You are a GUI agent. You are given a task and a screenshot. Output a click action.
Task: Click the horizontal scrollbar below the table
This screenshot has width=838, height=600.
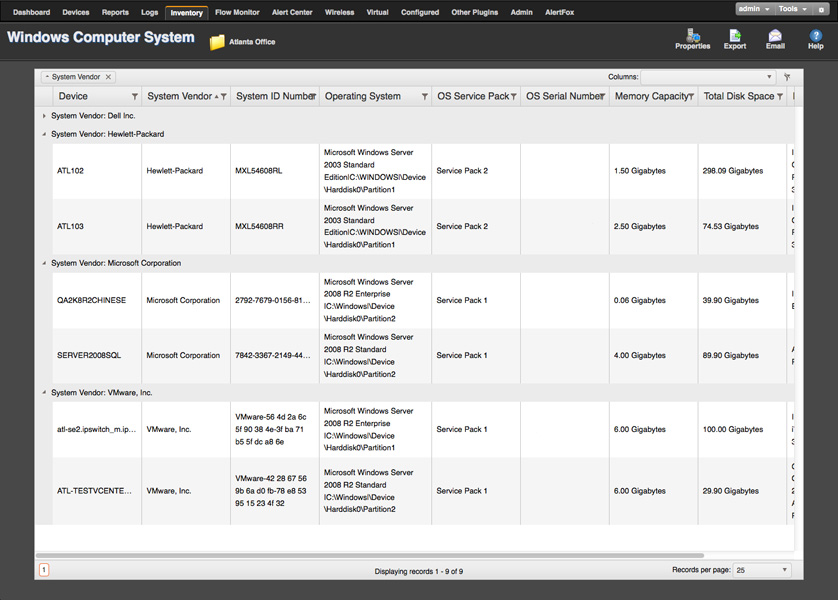370,555
